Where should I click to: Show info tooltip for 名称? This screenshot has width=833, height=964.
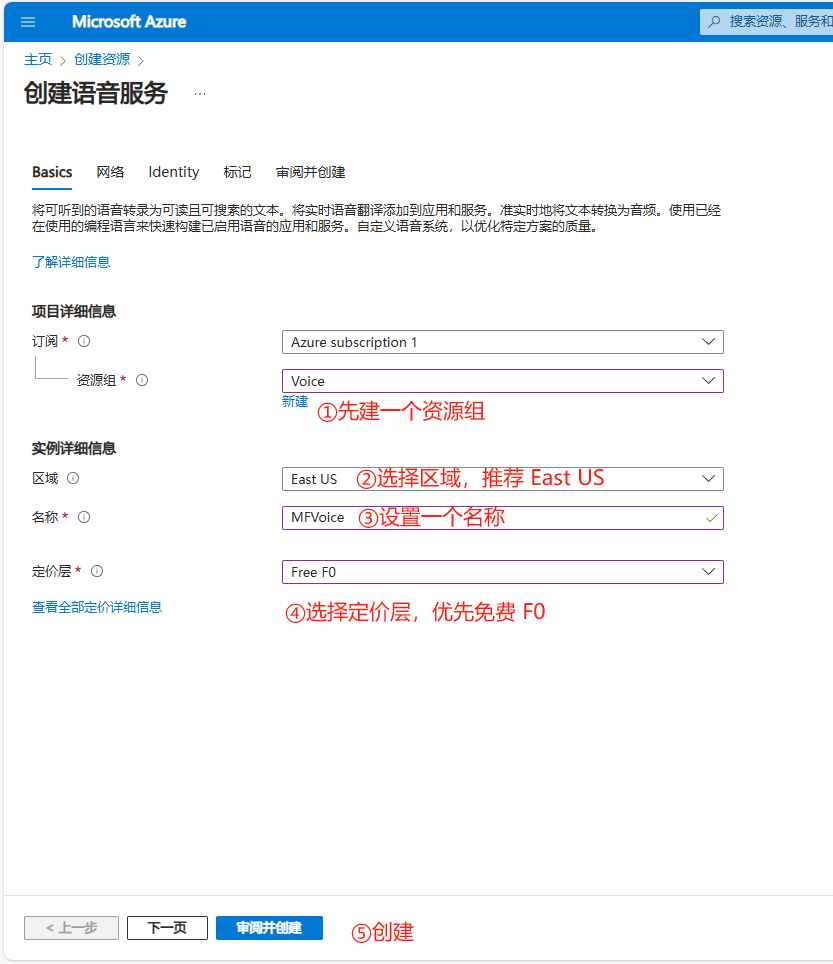pyautogui.click(x=84, y=517)
